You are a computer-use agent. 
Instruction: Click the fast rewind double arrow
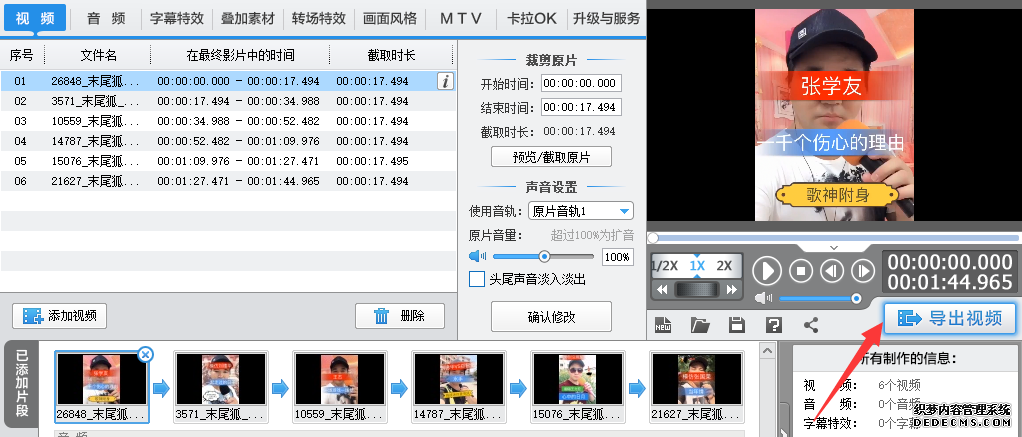tap(663, 290)
